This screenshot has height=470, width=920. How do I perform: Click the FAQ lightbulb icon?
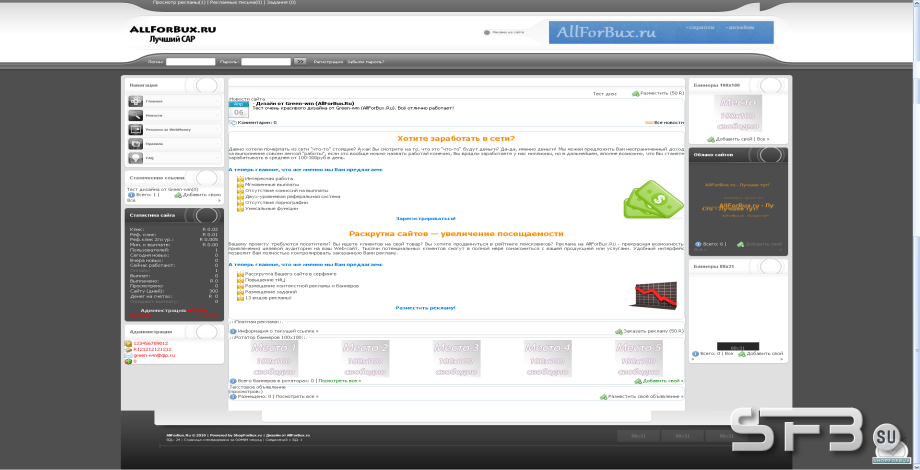[136, 158]
